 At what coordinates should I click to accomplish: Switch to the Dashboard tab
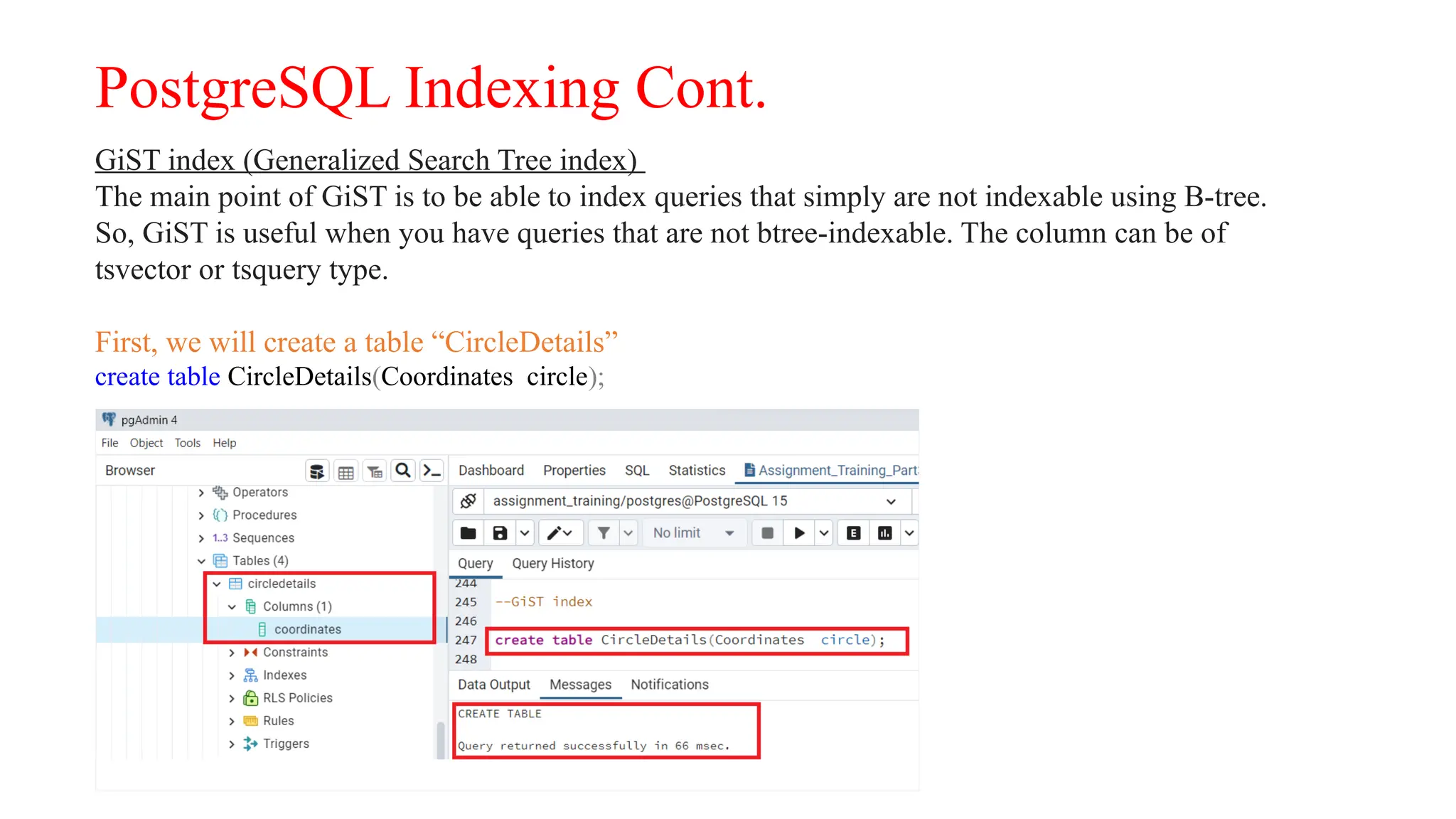(491, 471)
